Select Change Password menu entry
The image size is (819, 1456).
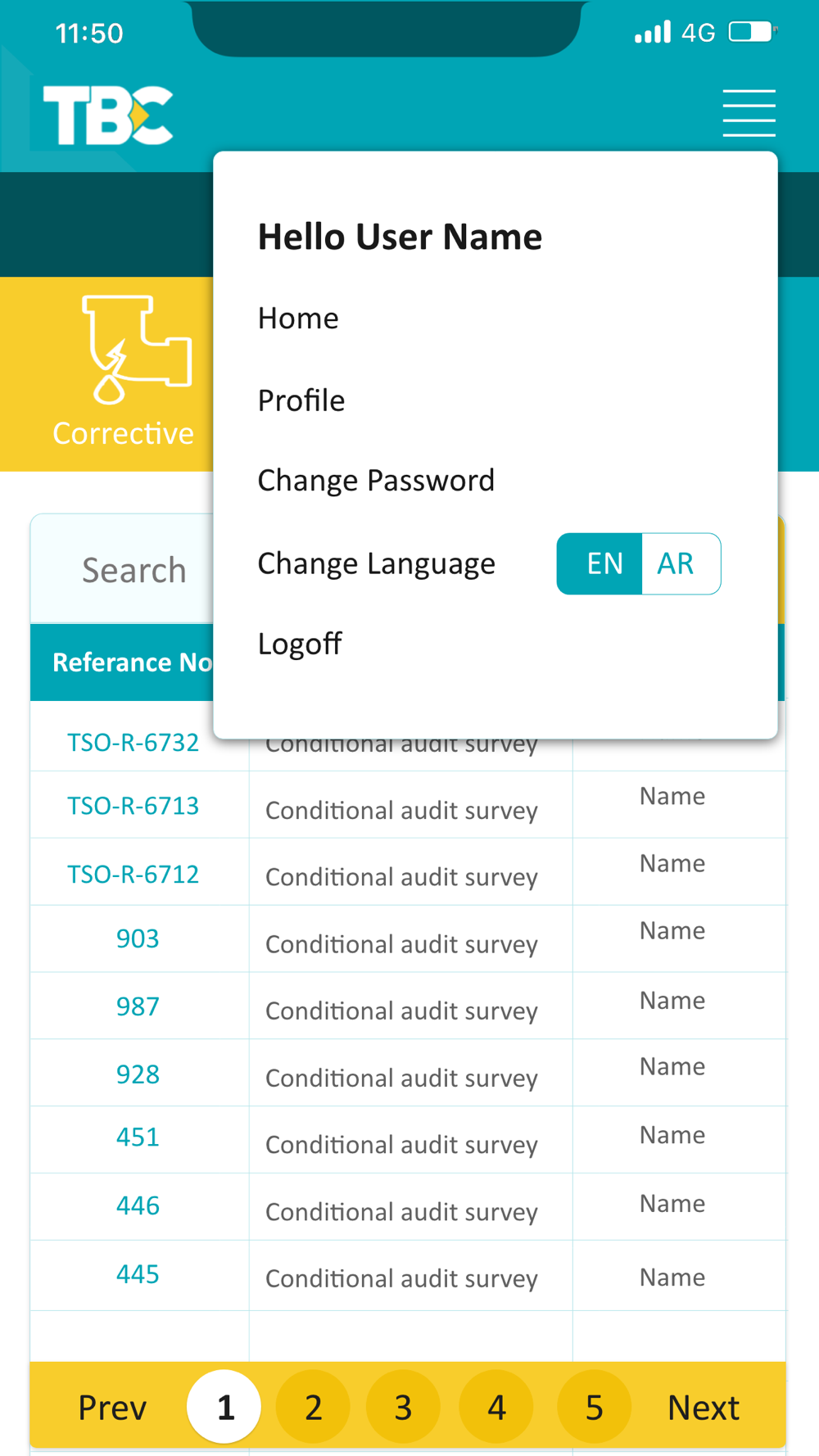(x=376, y=481)
